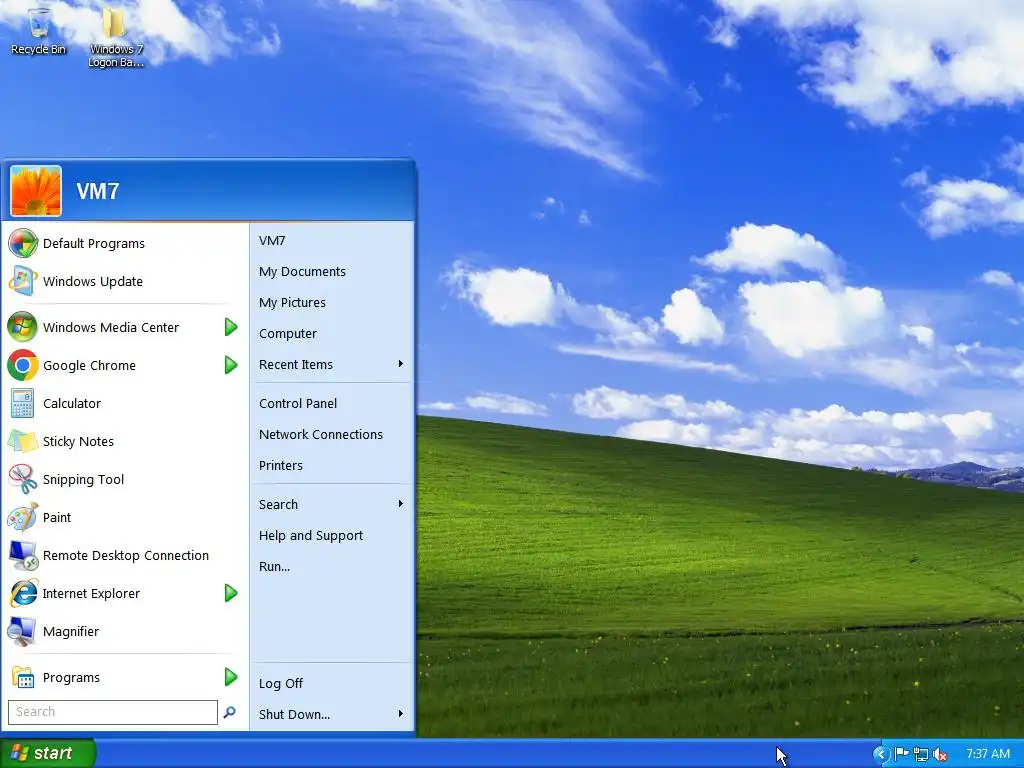
Task: Launch Internet Explorer icon
Action: click(x=23, y=593)
